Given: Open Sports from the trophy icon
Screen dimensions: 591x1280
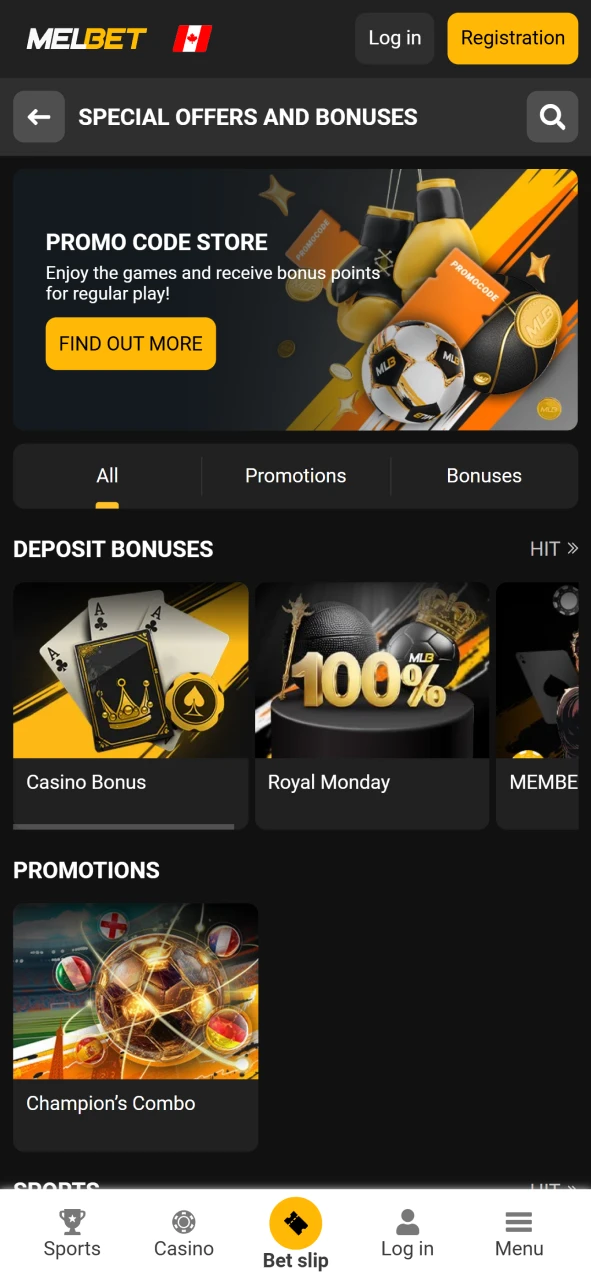Looking at the screenshot, I should [72, 1221].
